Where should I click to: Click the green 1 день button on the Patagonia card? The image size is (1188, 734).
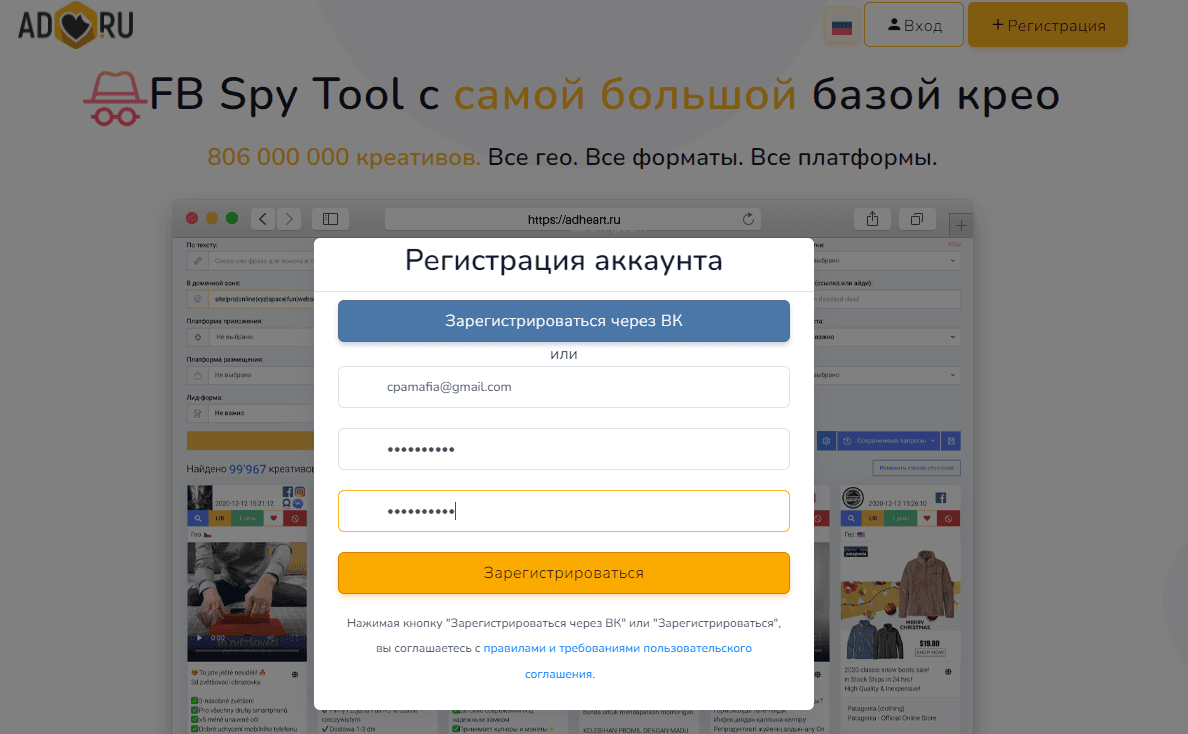click(900, 518)
